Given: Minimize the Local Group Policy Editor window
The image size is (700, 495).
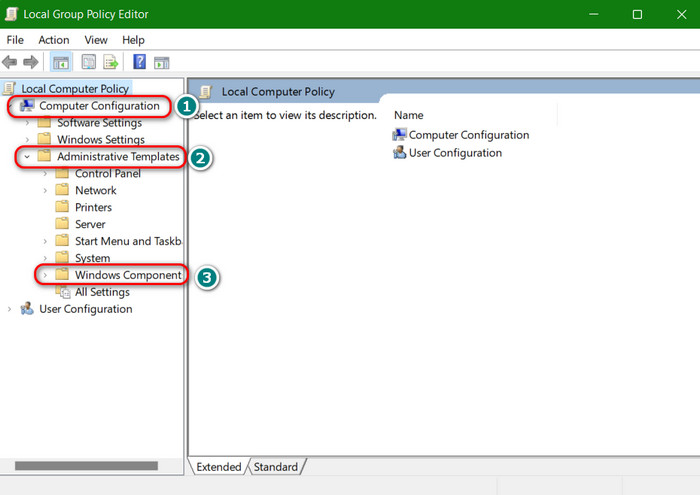Looking at the screenshot, I should (593, 14).
